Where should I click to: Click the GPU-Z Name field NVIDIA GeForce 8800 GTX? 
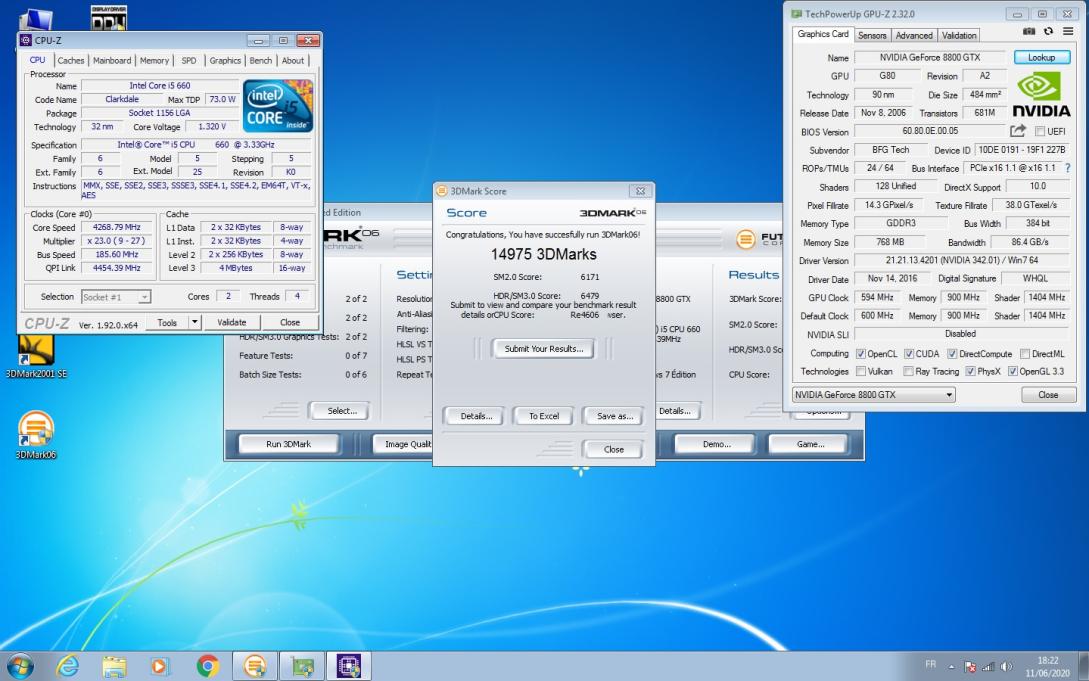point(930,58)
